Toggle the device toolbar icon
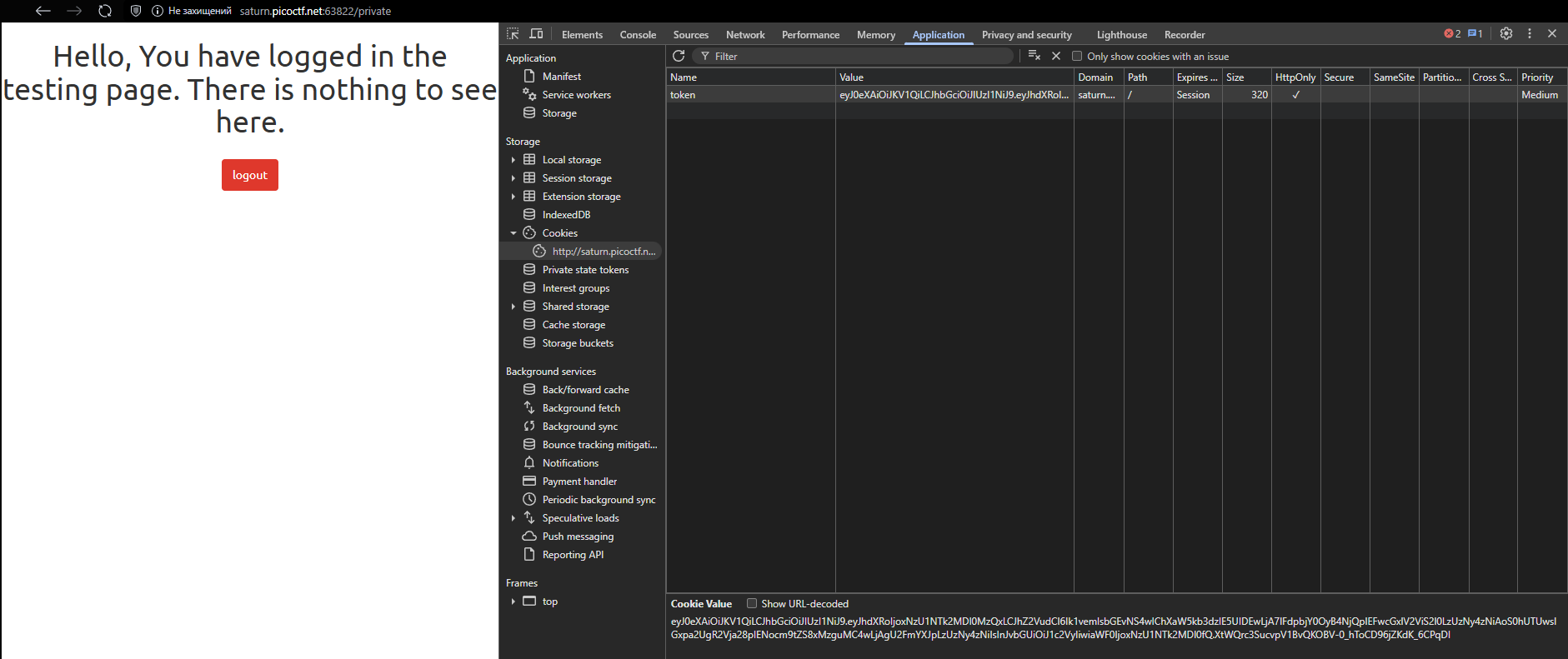This screenshot has width=1568, height=659. coord(536,34)
